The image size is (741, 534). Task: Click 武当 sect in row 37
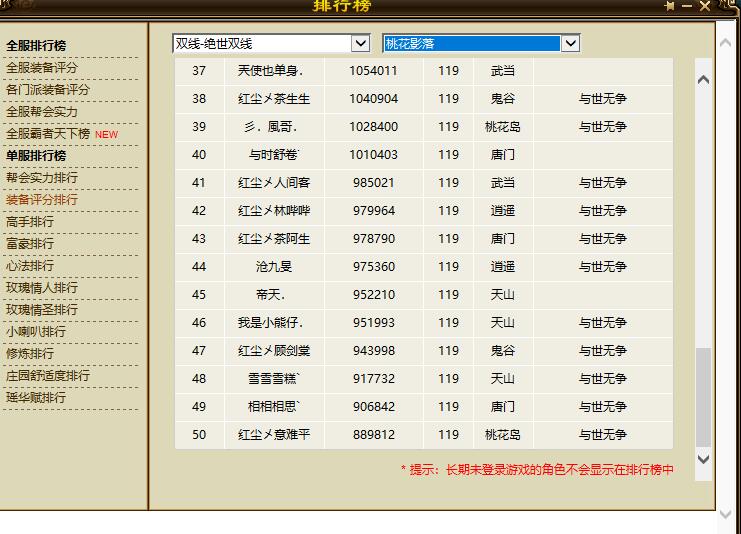point(502,71)
